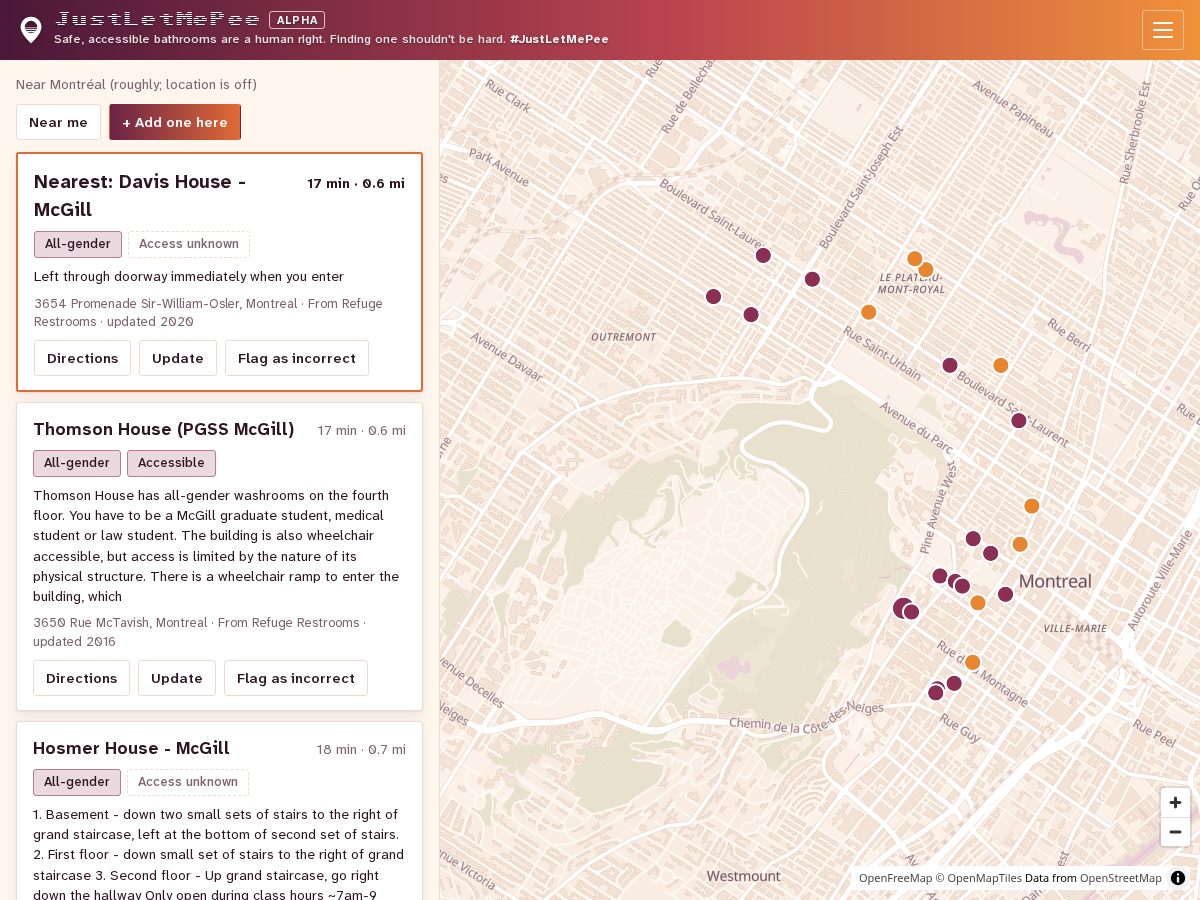The image size is (1200, 900).
Task: Open the hamburger menu
Action: point(1162,30)
